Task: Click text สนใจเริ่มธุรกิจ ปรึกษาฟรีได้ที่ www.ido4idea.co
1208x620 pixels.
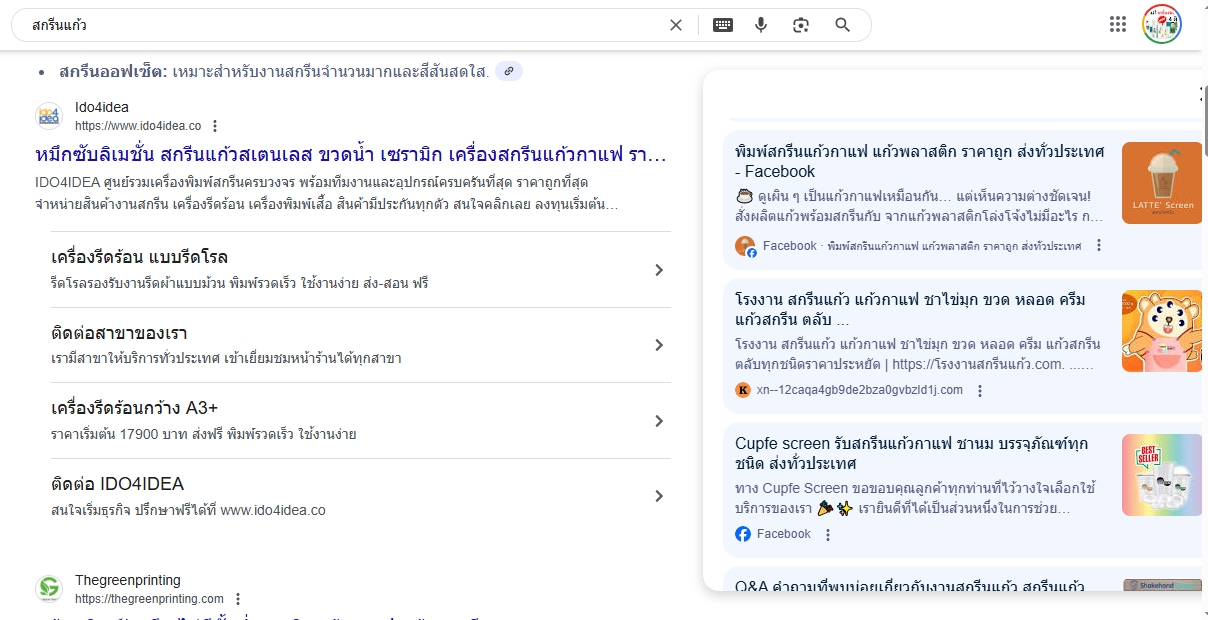Action: [188, 510]
